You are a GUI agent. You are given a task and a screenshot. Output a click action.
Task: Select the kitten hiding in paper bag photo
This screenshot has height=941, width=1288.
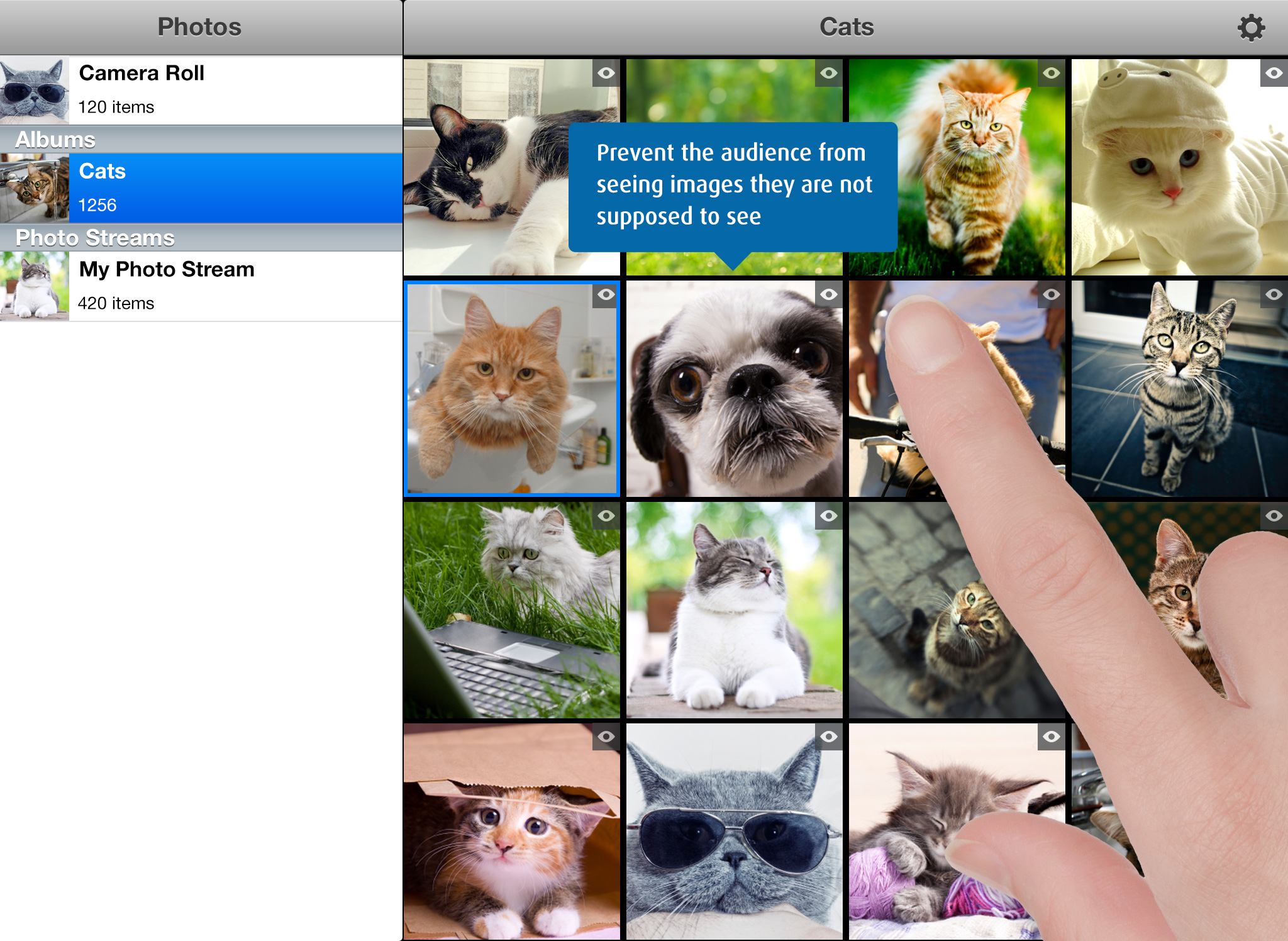click(x=512, y=832)
